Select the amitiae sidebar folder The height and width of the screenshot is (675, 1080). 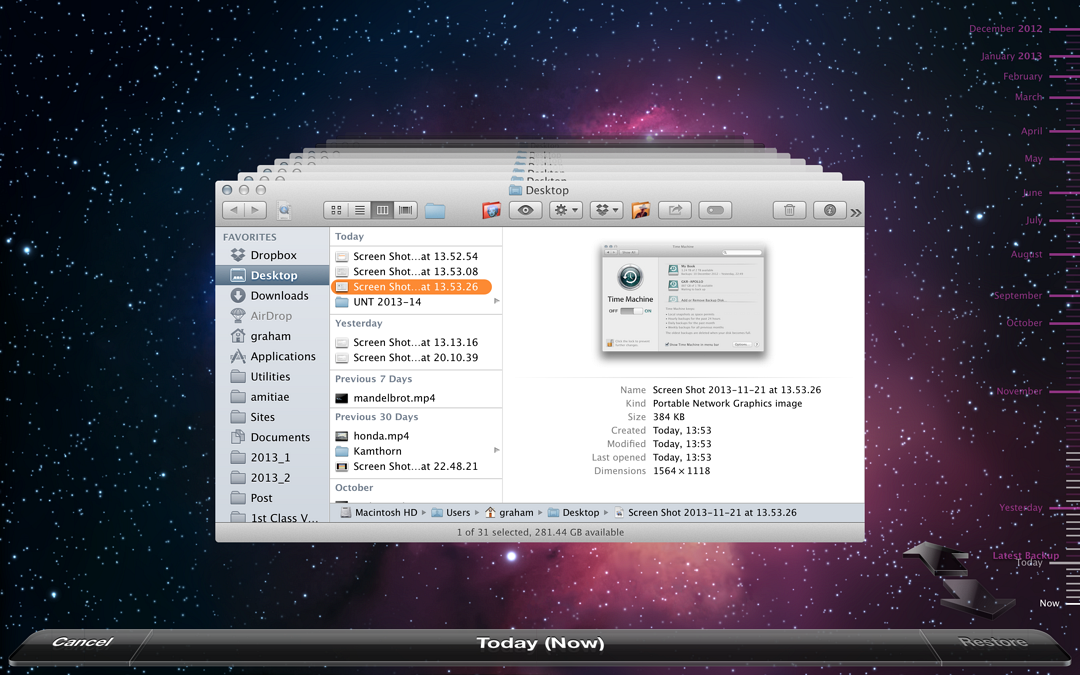272,397
